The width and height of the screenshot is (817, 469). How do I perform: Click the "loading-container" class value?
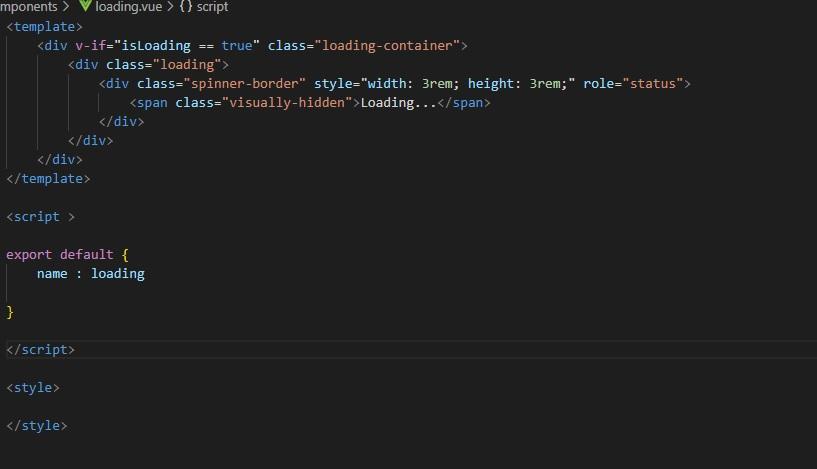pyautogui.click(x=387, y=46)
